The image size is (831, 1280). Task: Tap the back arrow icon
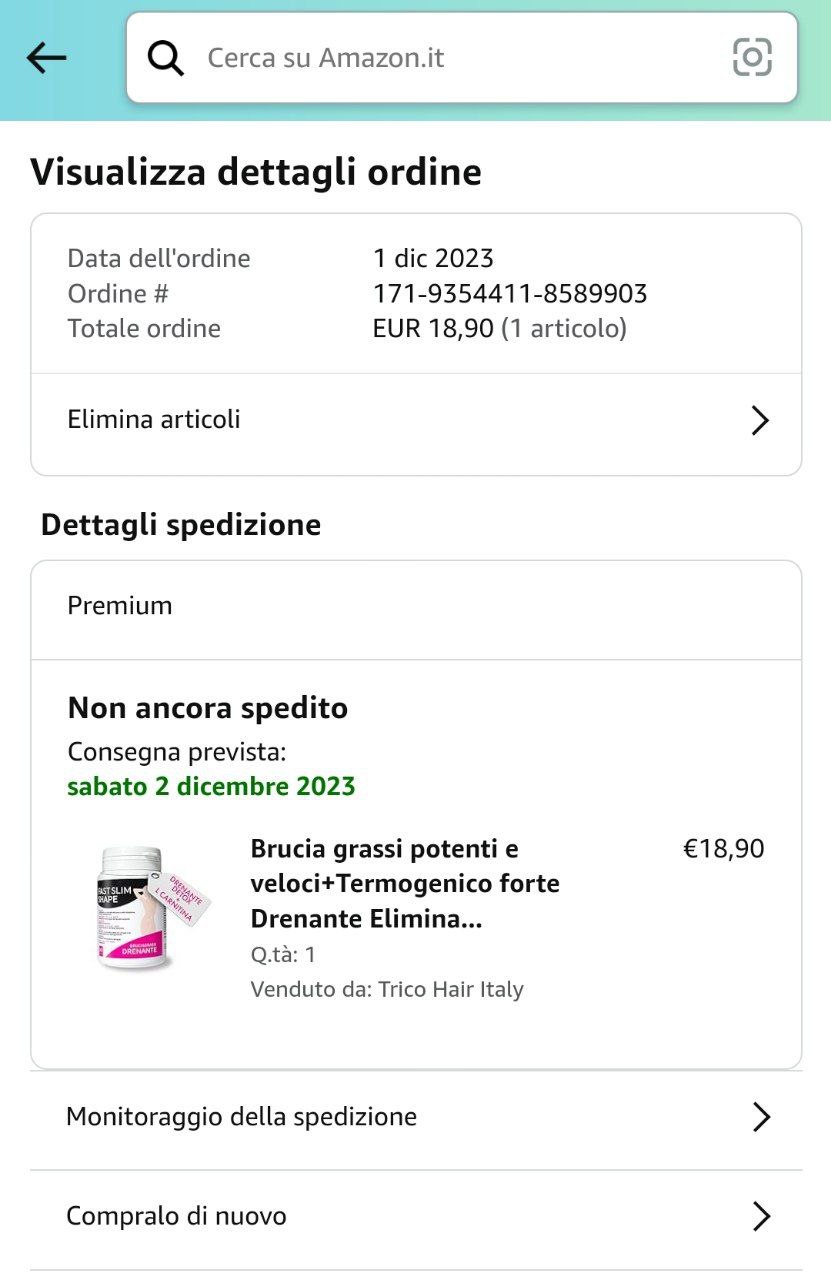[x=46, y=58]
